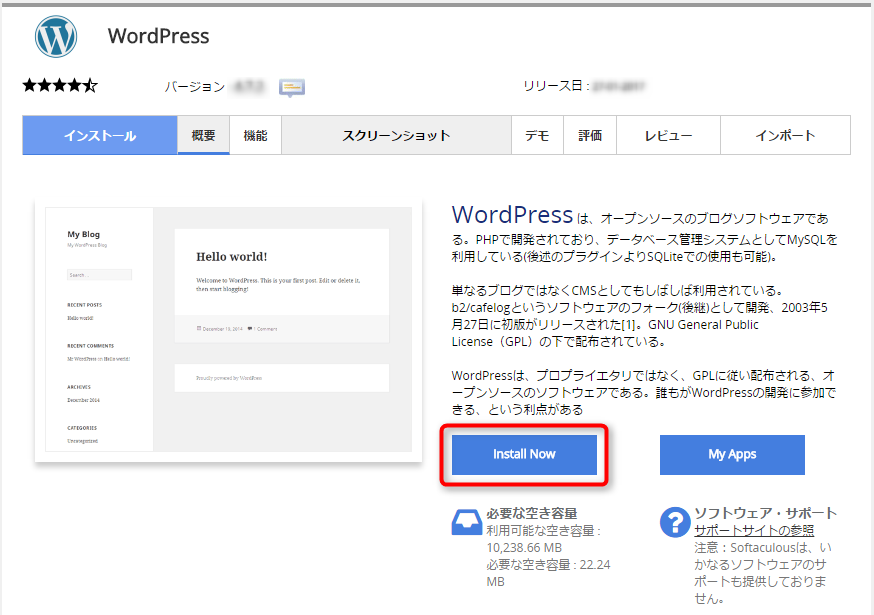Open the インポート tab

tap(785, 135)
